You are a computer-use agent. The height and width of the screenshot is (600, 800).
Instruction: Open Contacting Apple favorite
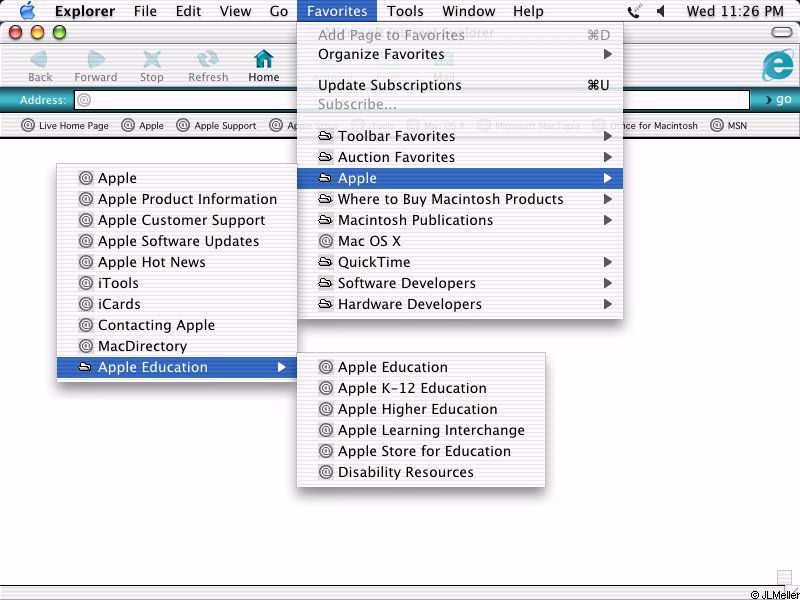pos(177,325)
